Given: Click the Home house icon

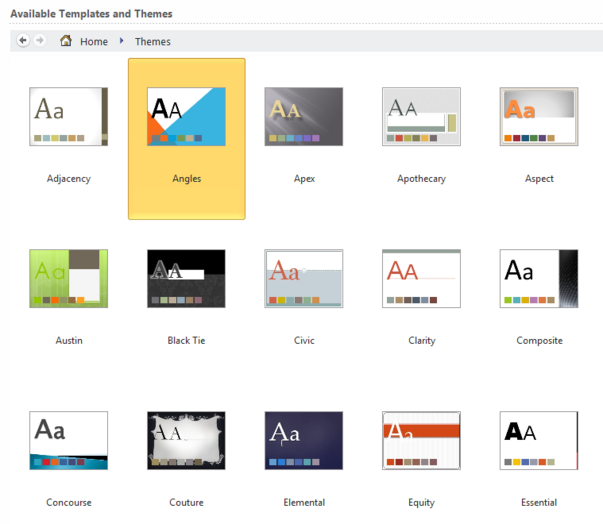Looking at the screenshot, I should [x=66, y=41].
